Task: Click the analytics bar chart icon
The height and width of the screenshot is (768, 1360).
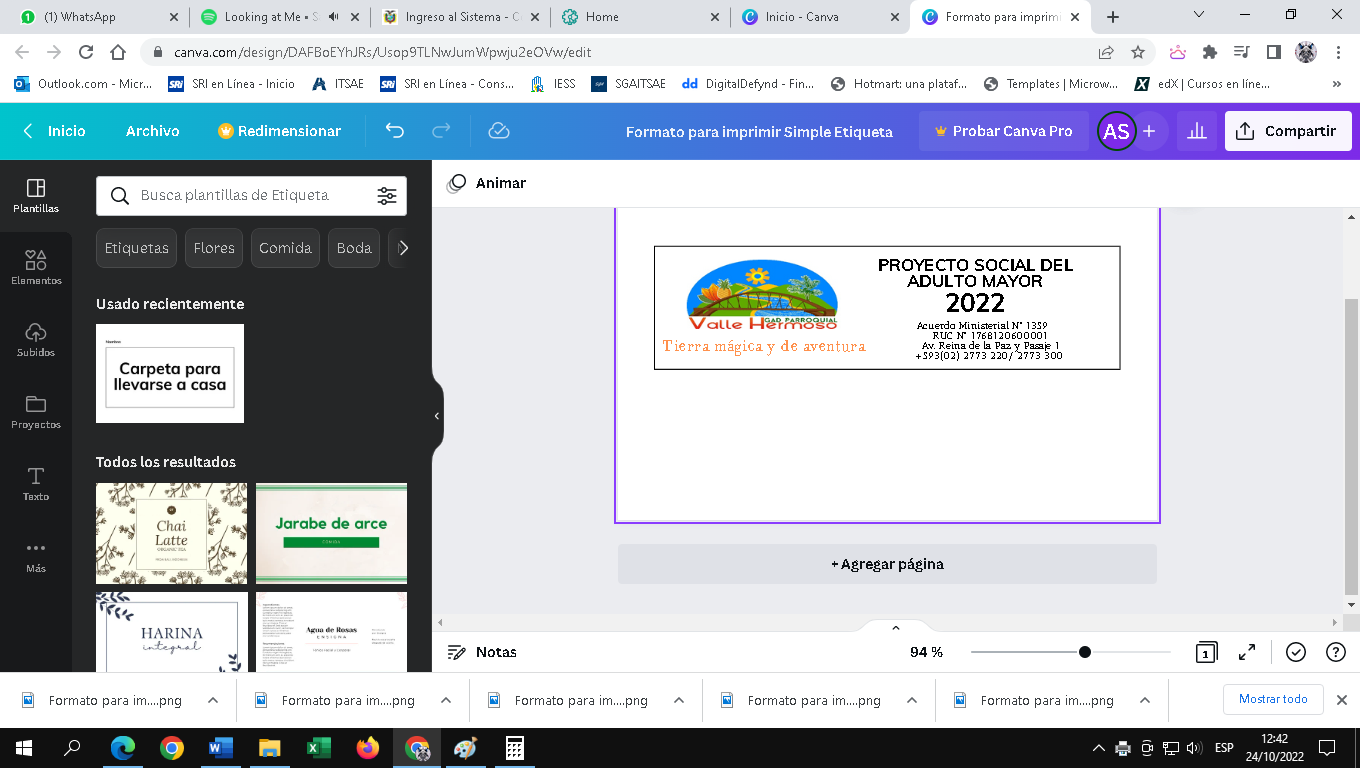Action: click(1196, 131)
